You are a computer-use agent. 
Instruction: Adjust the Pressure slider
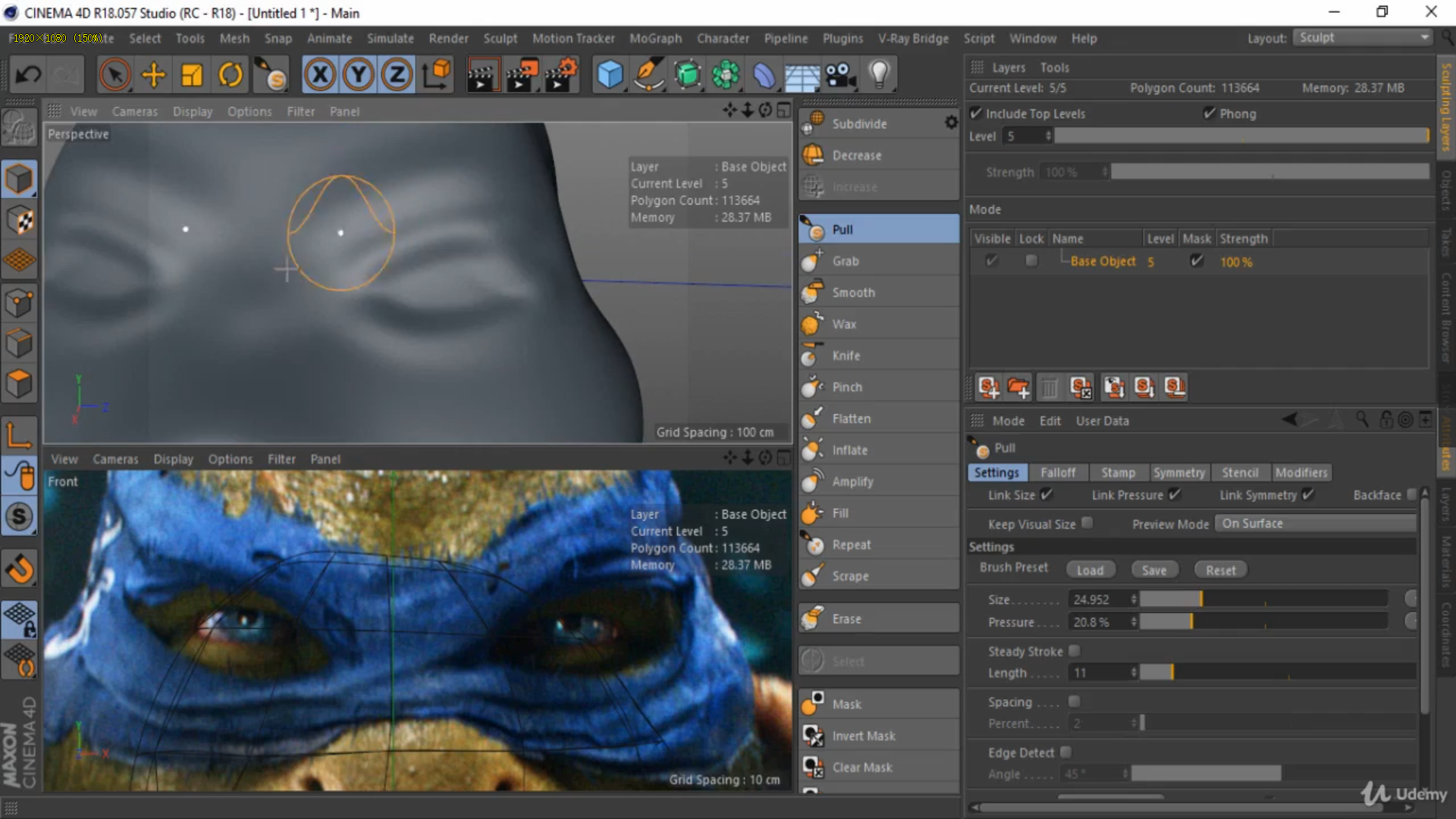pyautogui.click(x=1264, y=622)
